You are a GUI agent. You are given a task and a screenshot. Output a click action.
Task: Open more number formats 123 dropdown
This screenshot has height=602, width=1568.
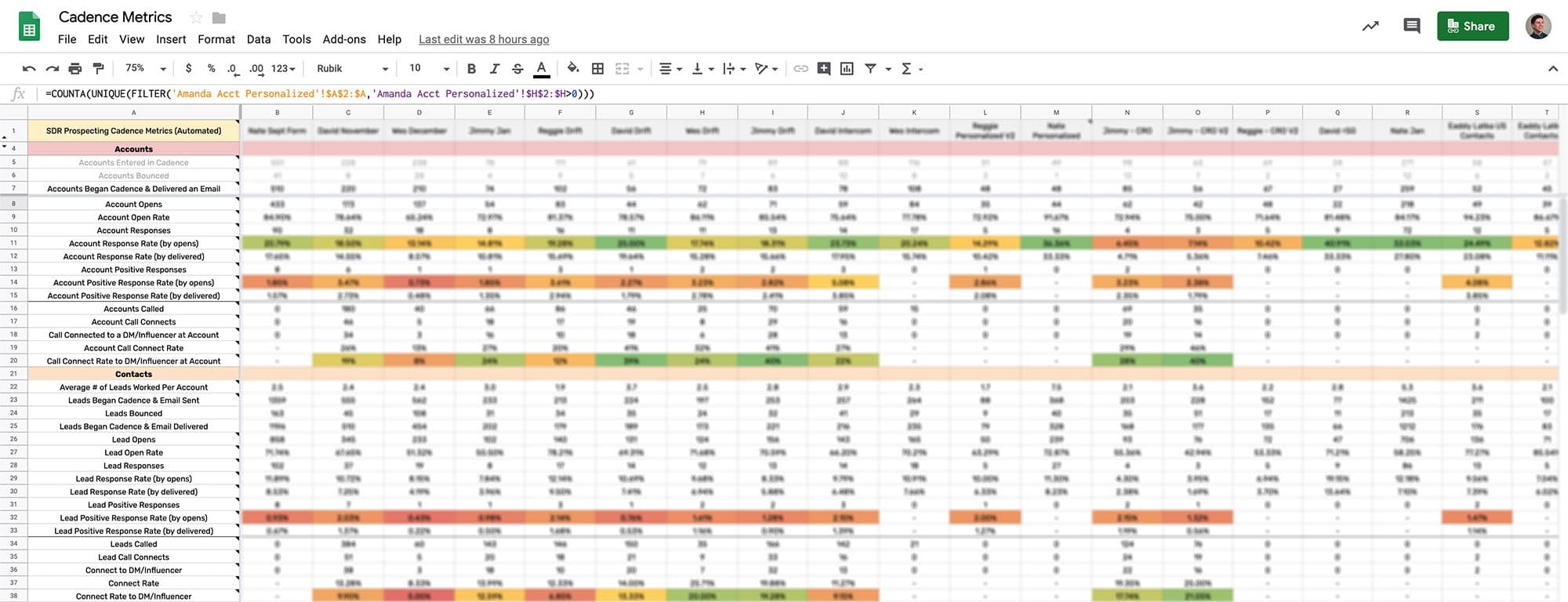pos(283,69)
